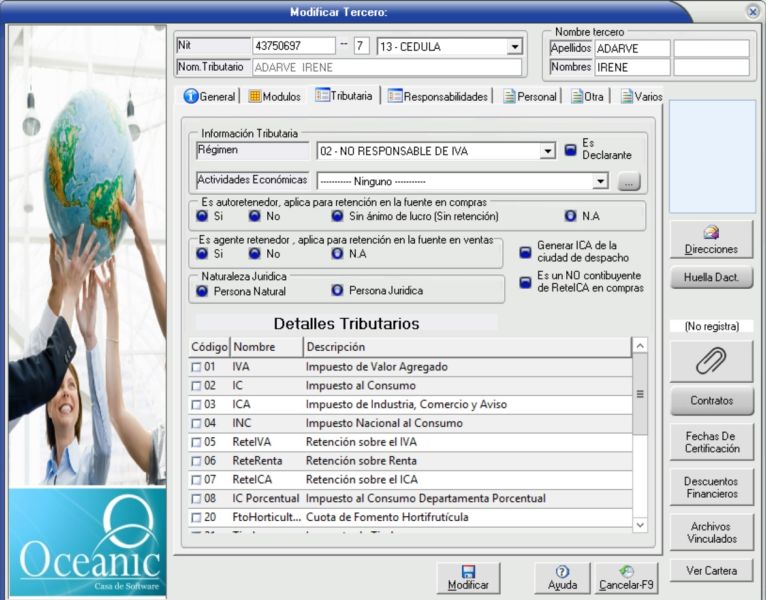Open the 13 - CEDULA document type dropdown

click(x=514, y=46)
